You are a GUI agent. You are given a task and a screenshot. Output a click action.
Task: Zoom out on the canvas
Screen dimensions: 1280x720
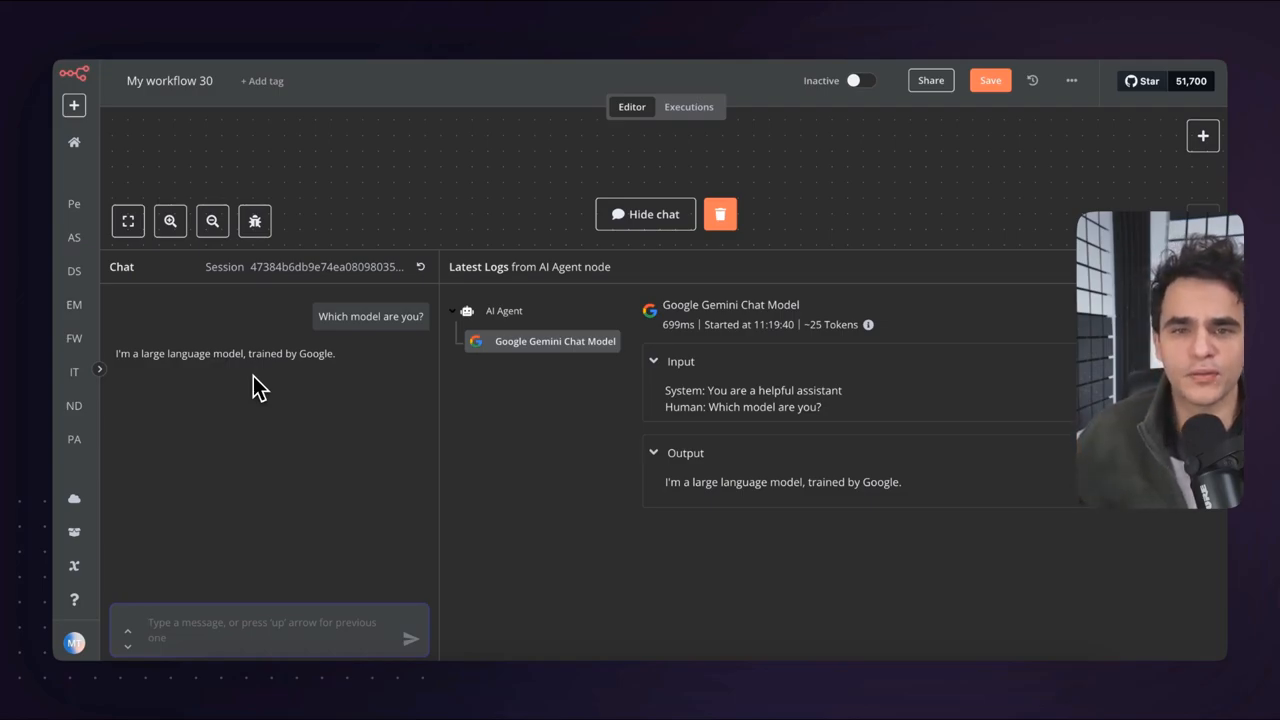[212, 221]
